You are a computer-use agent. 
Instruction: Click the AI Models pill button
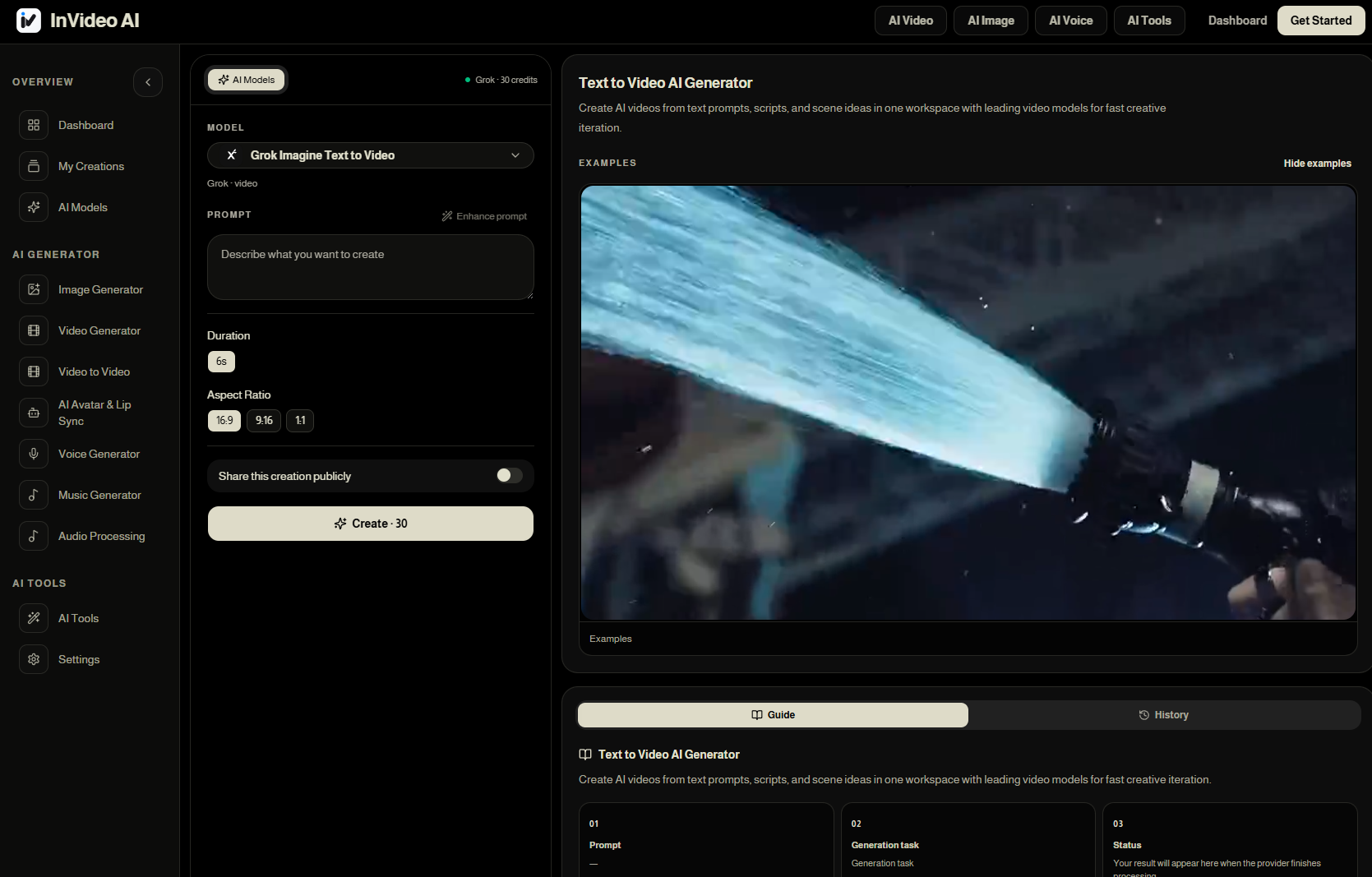pyautogui.click(x=247, y=80)
